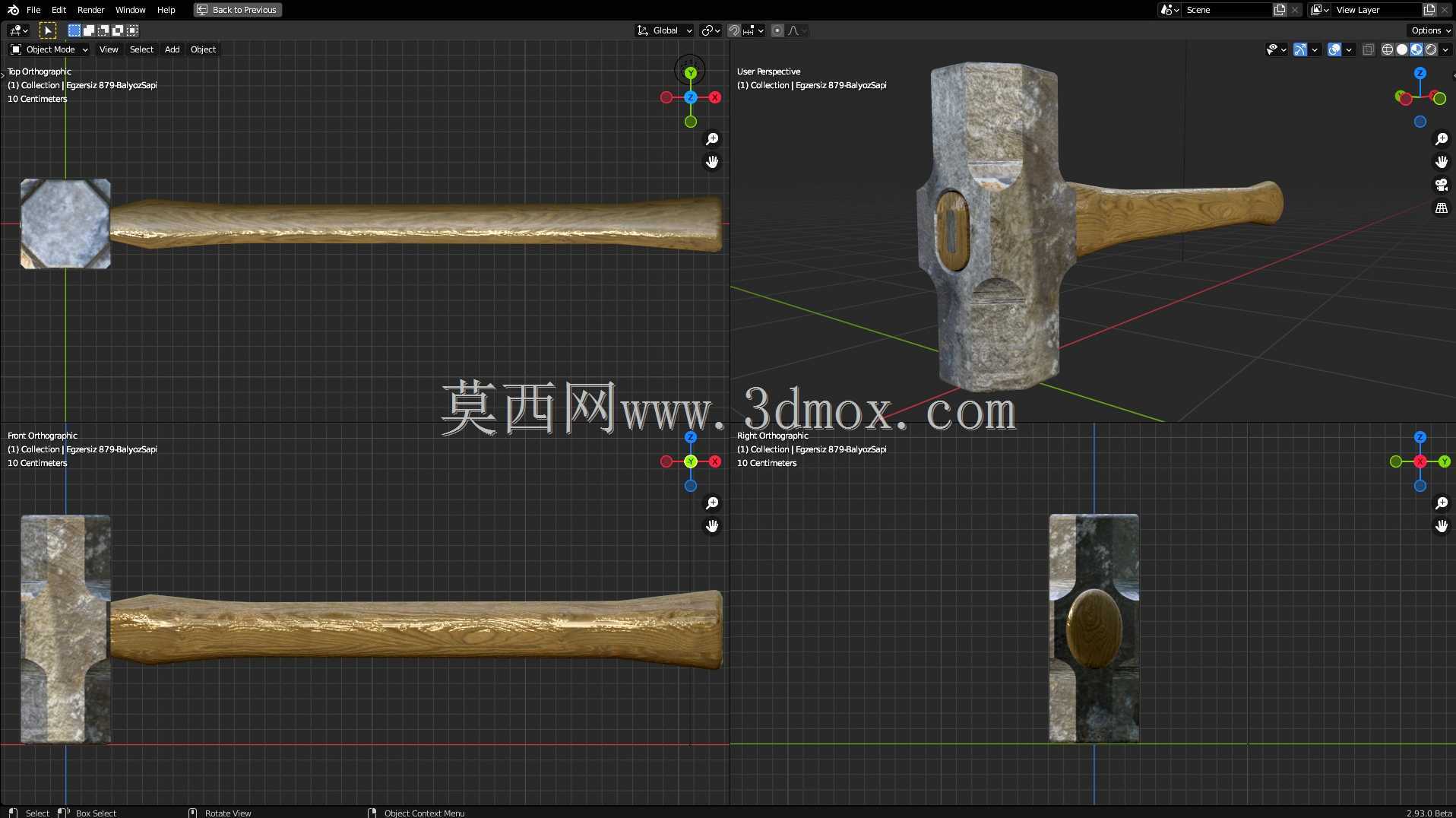Open the proportional editing falloff selector
This screenshot has height=818, width=1456.
(x=797, y=30)
